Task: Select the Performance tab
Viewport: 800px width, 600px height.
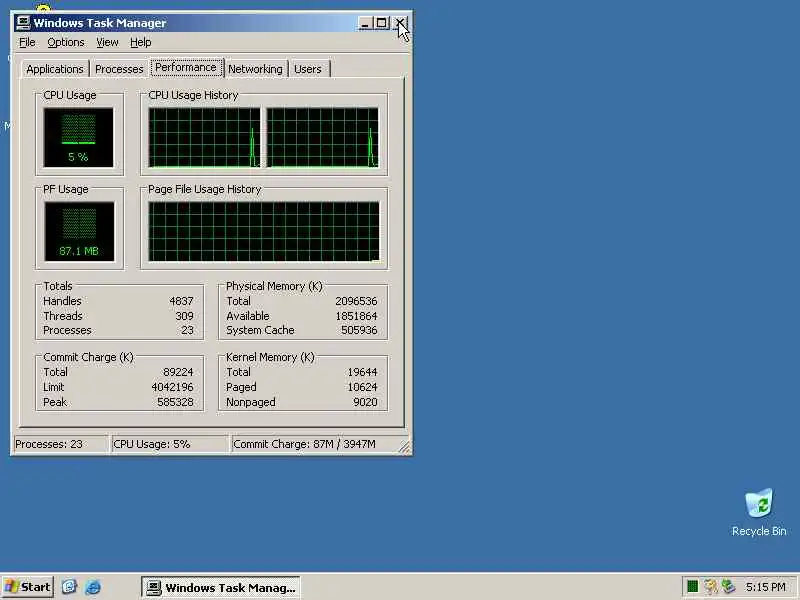Action: (186, 67)
